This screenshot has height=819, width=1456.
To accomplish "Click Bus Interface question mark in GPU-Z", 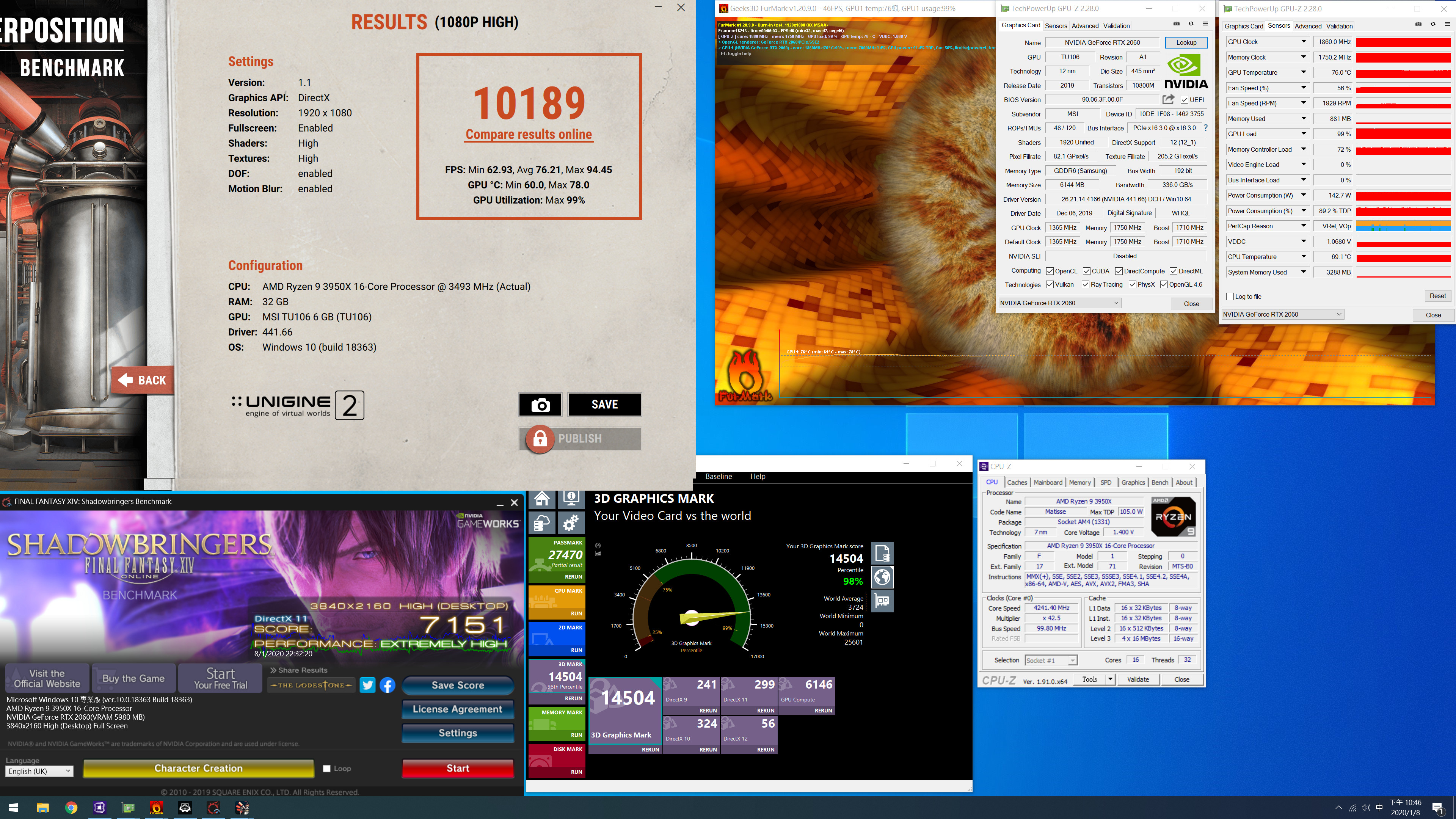I will (1206, 128).
